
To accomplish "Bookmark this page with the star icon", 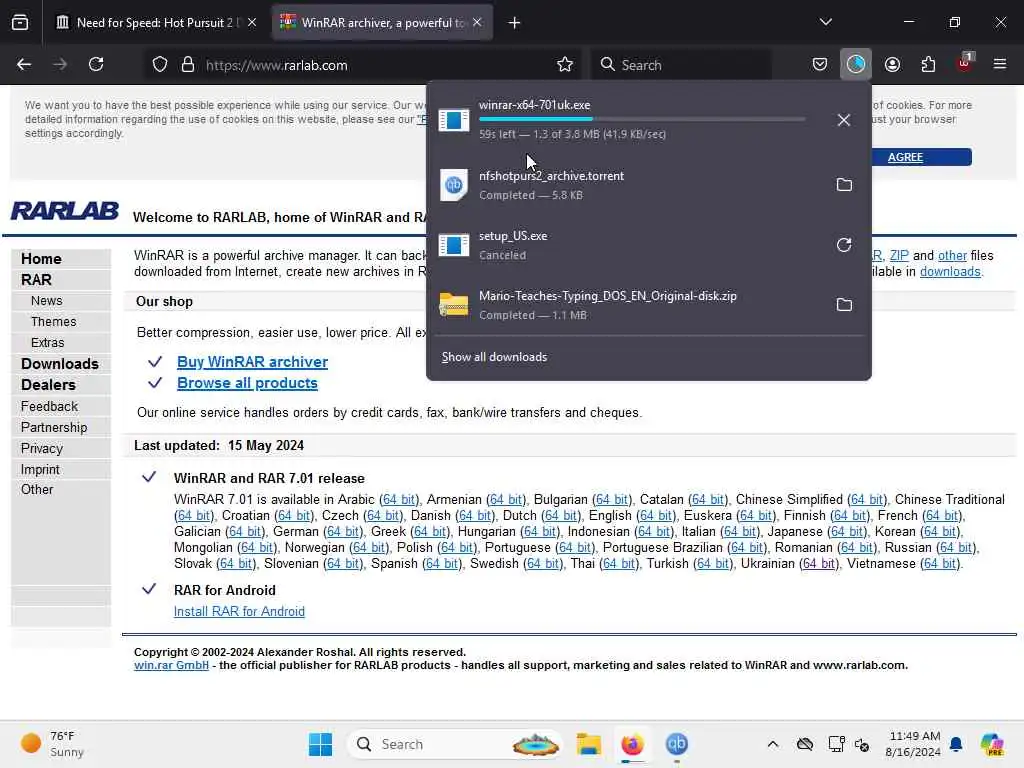I will [565, 65].
